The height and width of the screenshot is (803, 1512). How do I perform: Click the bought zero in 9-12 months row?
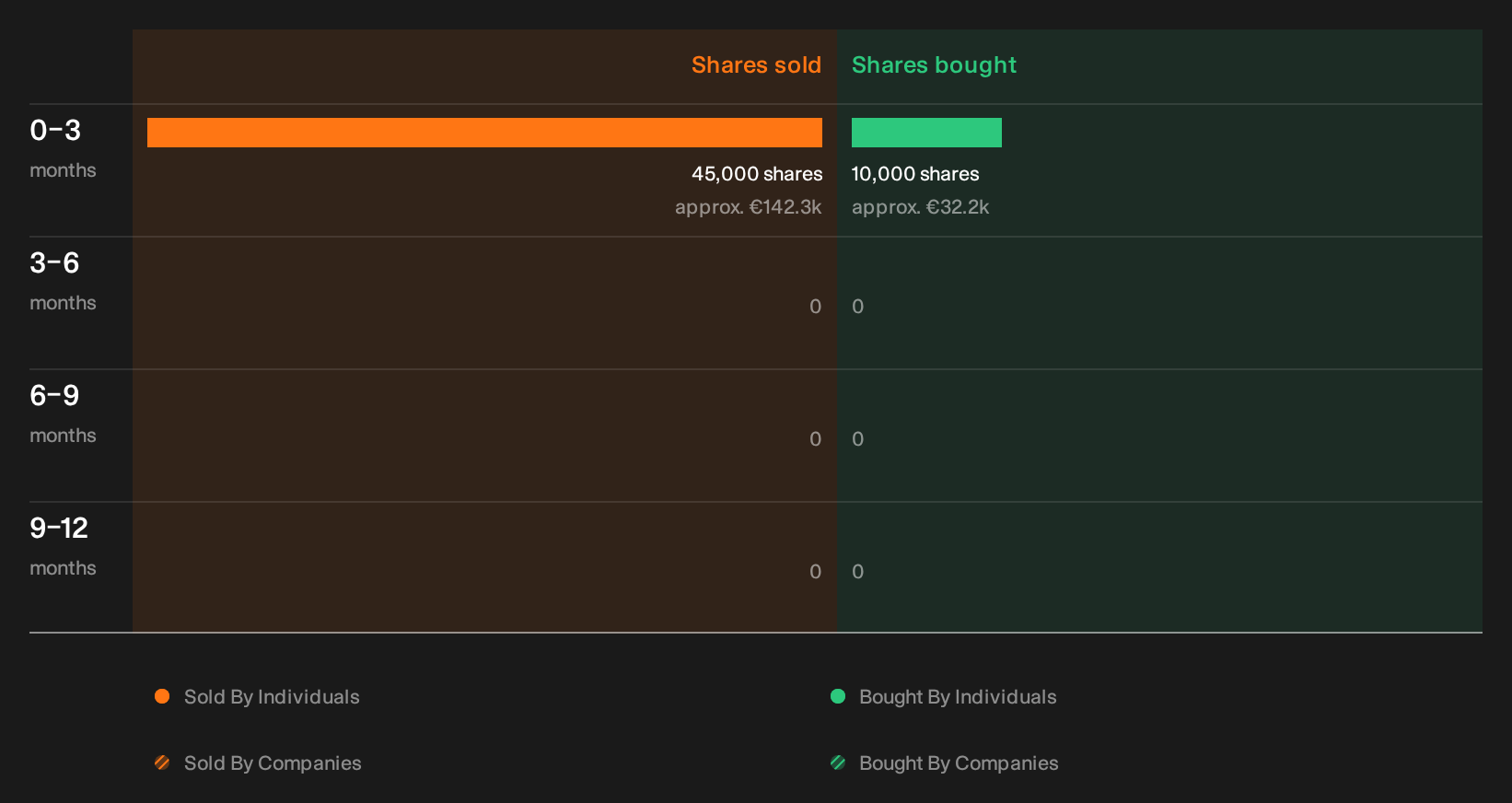857,572
